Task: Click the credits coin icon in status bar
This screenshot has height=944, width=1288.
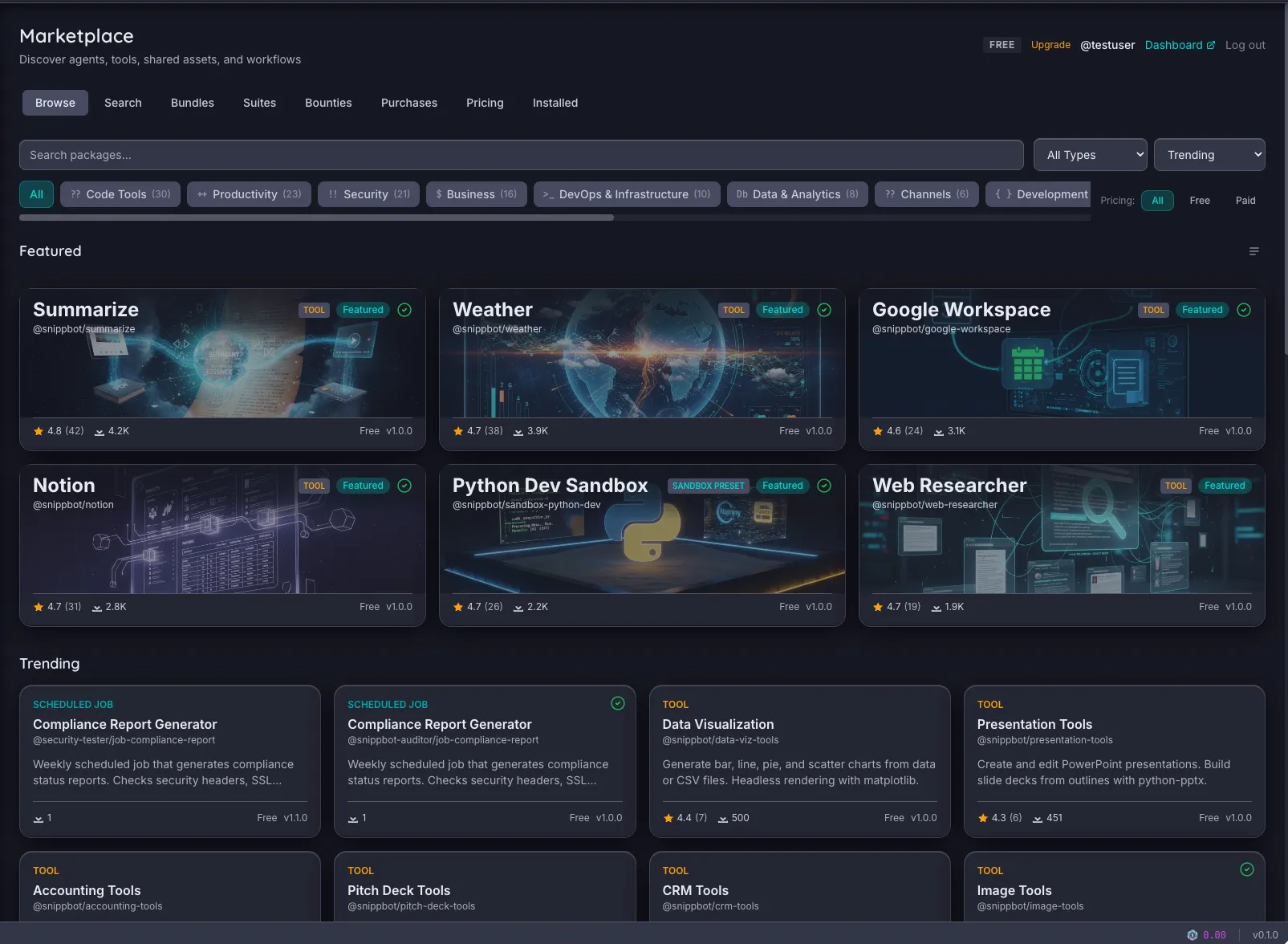Action: tap(1193, 935)
